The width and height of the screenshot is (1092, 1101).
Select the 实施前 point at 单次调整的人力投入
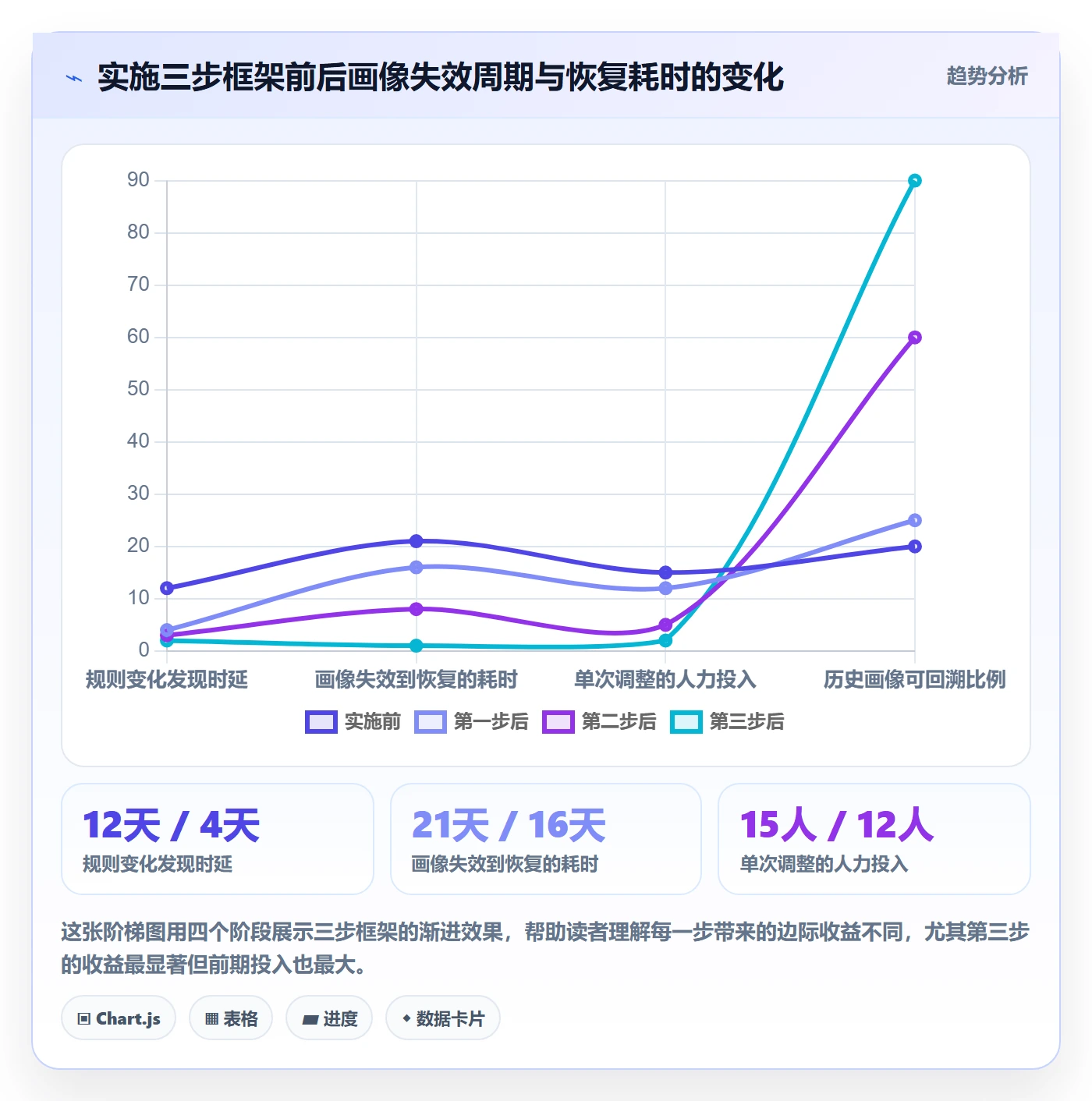(x=665, y=572)
